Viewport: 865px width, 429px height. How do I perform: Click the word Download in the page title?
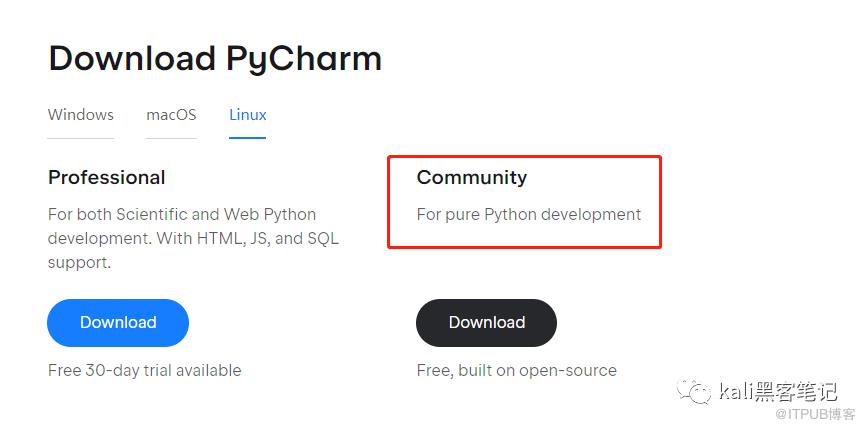[132, 58]
